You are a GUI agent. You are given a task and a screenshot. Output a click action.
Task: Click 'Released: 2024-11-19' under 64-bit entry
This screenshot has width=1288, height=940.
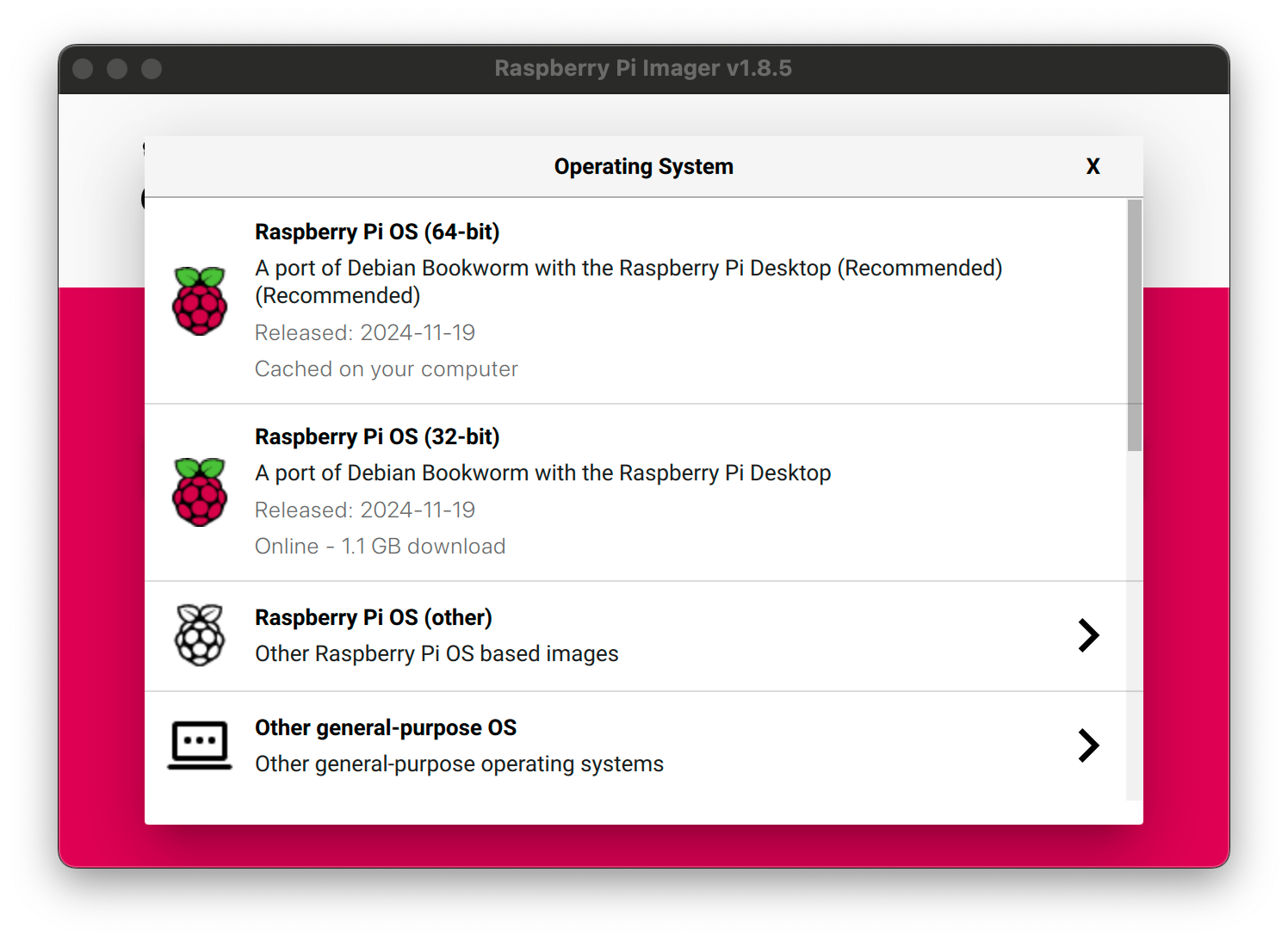365,332
